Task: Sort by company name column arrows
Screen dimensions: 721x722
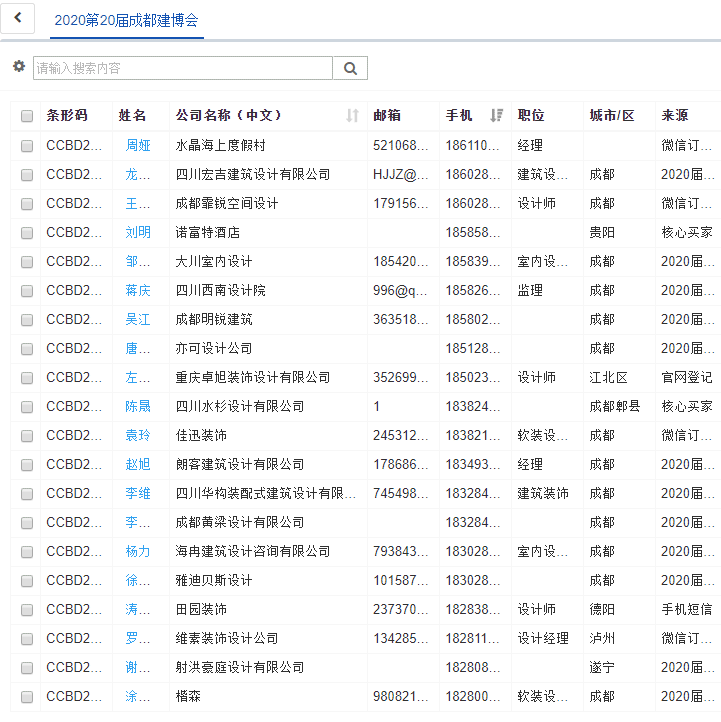Action: [352, 115]
